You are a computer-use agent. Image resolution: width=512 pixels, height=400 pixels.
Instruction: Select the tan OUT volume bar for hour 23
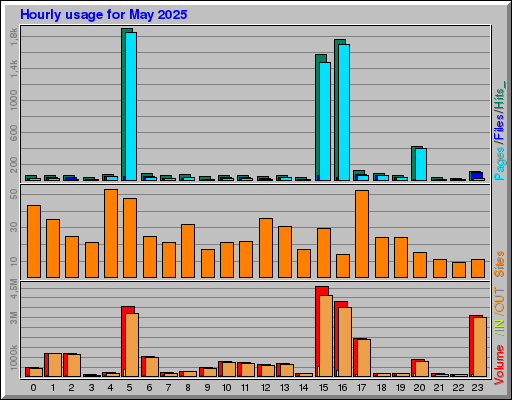(x=480, y=347)
